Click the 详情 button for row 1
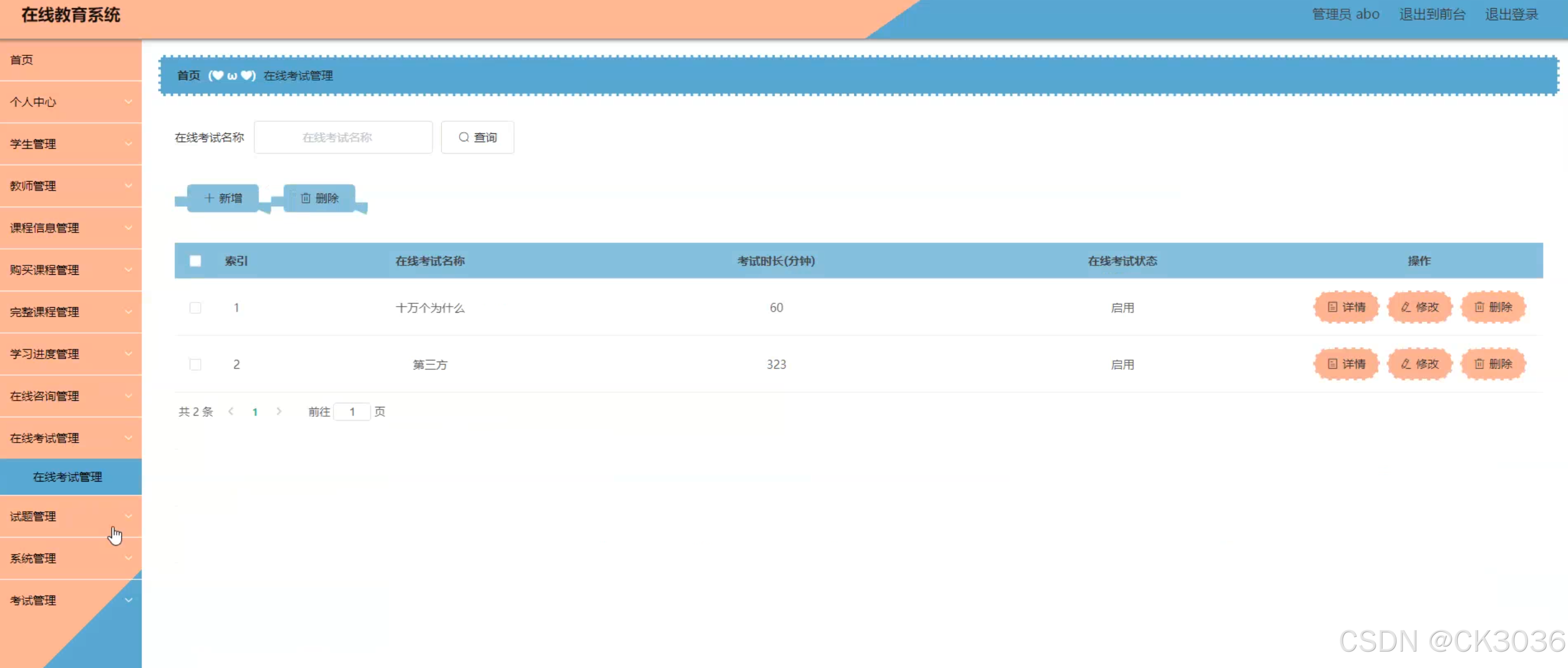 point(1346,307)
